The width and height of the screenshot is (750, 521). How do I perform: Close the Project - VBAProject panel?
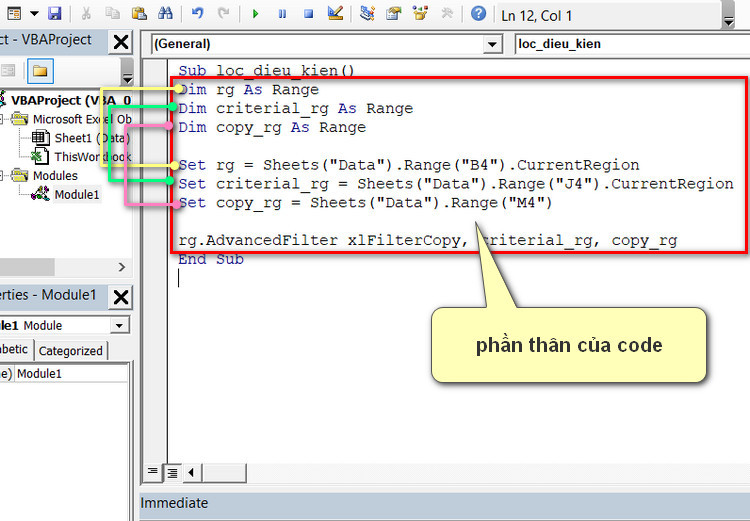coord(121,42)
